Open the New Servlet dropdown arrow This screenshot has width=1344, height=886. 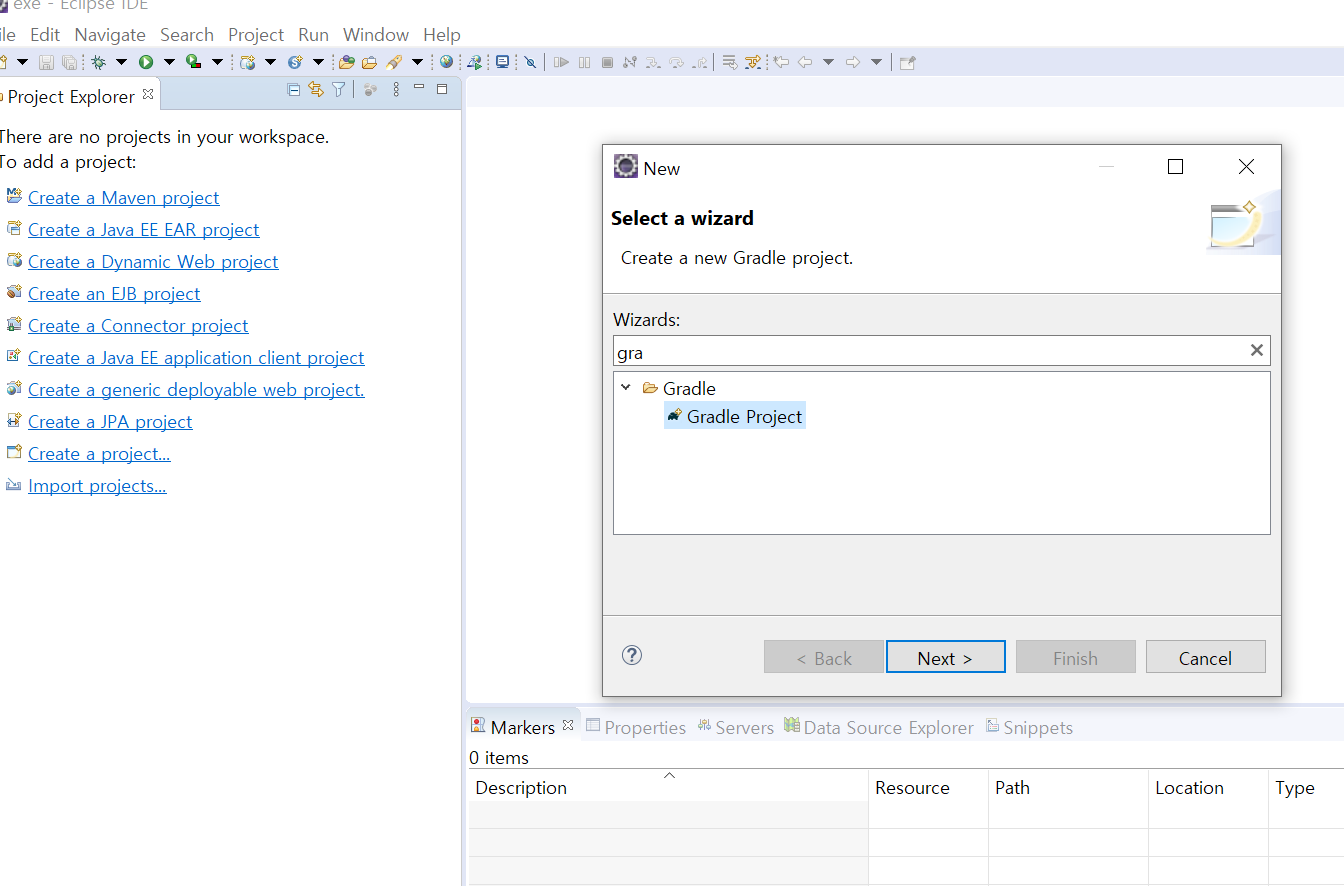point(318,62)
